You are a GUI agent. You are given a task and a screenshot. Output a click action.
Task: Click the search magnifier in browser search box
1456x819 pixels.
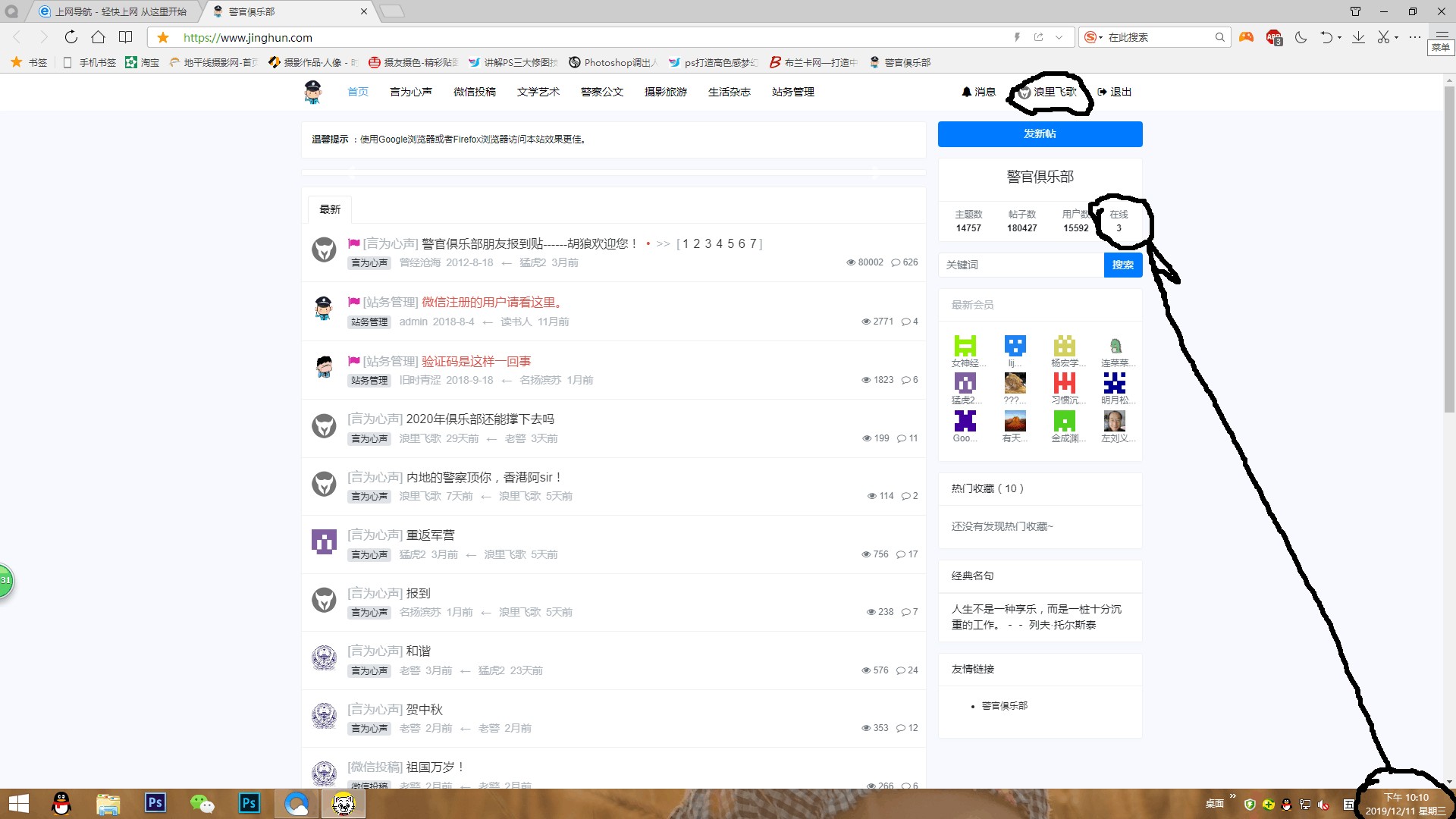pos(1219,37)
